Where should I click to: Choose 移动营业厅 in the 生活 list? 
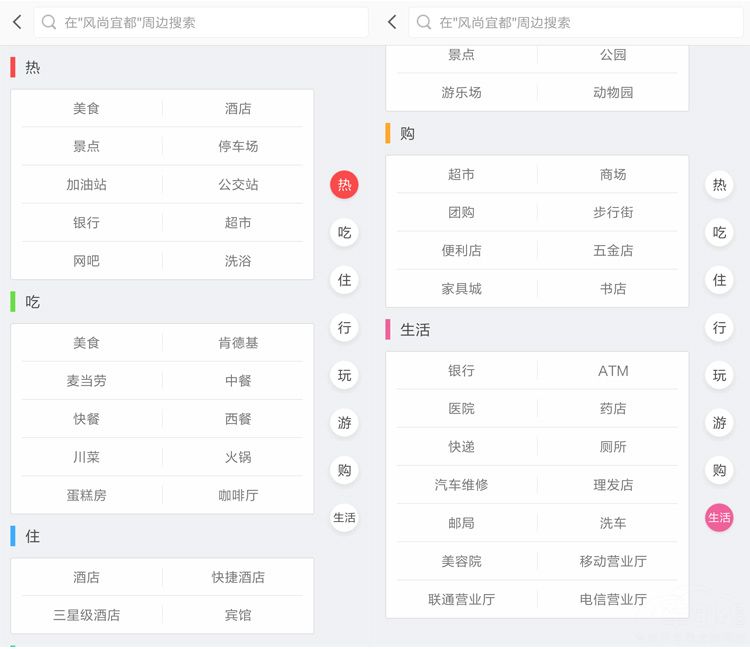pos(613,561)
